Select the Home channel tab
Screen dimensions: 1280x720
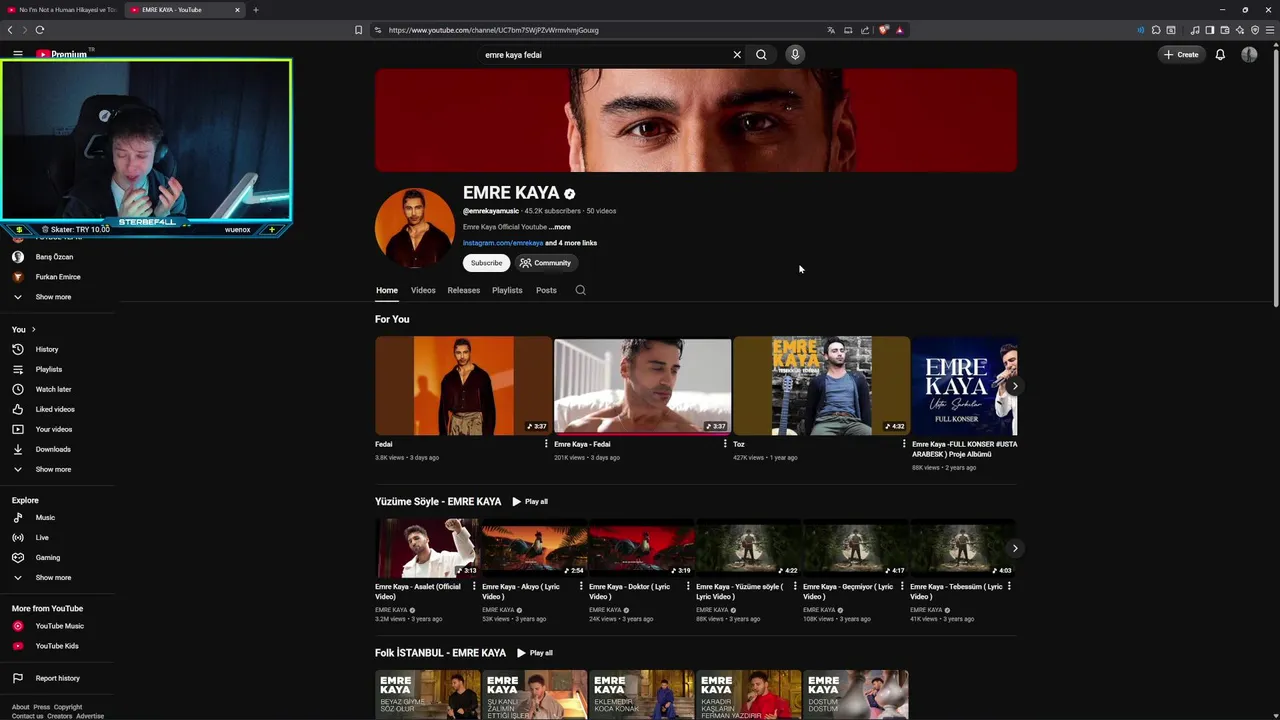[387, 290]
